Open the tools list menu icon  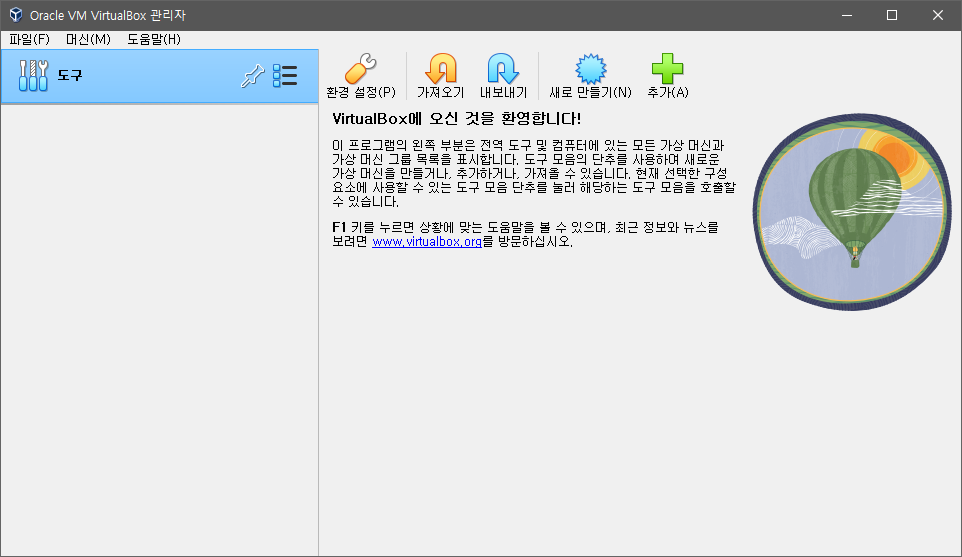[285, 75]
